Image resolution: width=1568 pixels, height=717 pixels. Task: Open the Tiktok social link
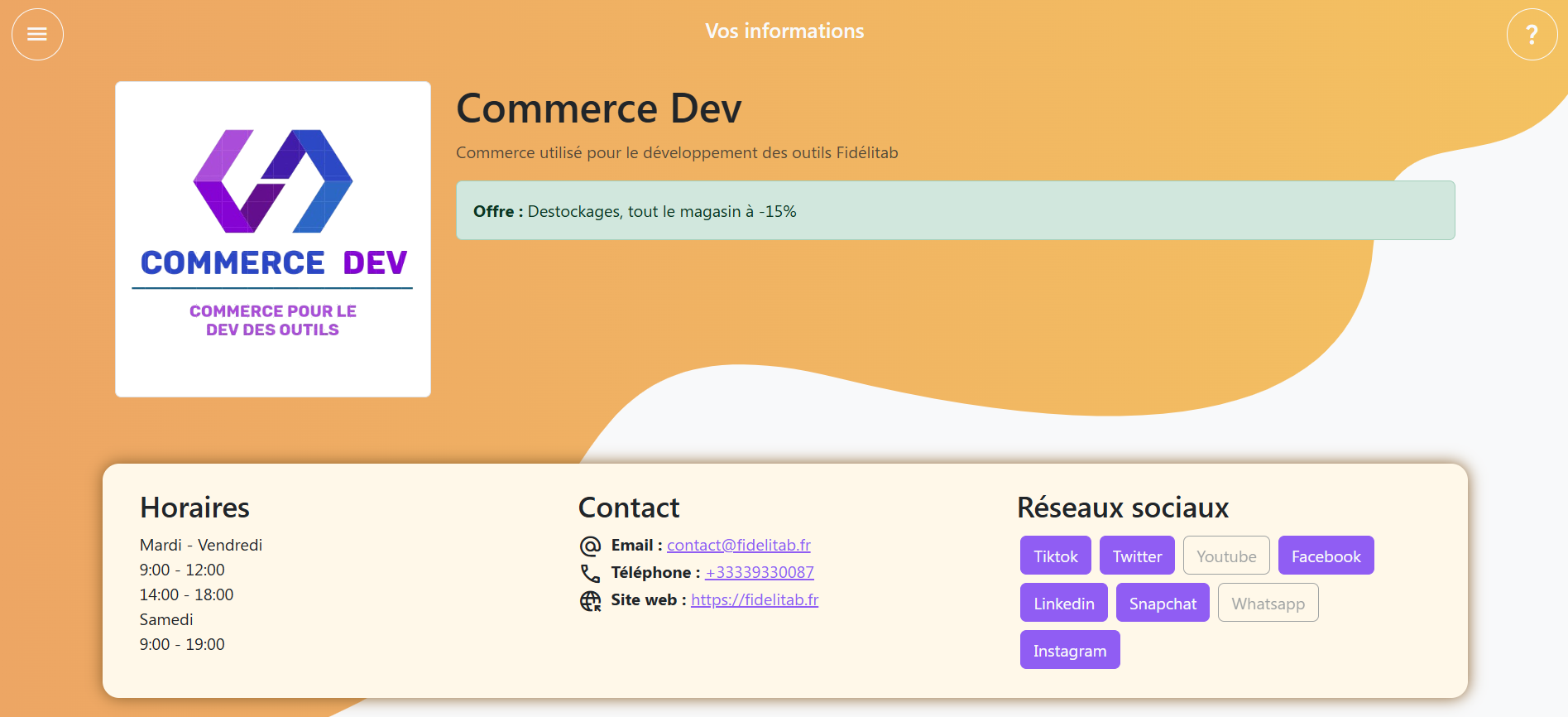[1055, 556]
